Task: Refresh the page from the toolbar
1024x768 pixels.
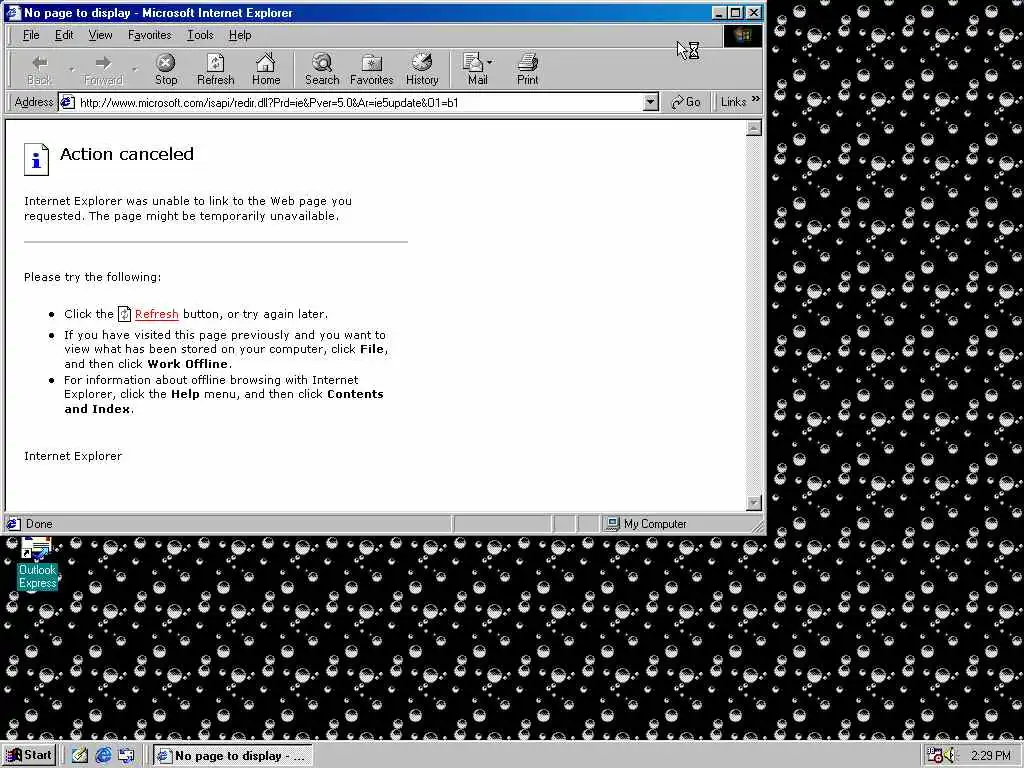Action: click(x=216, y=69)
